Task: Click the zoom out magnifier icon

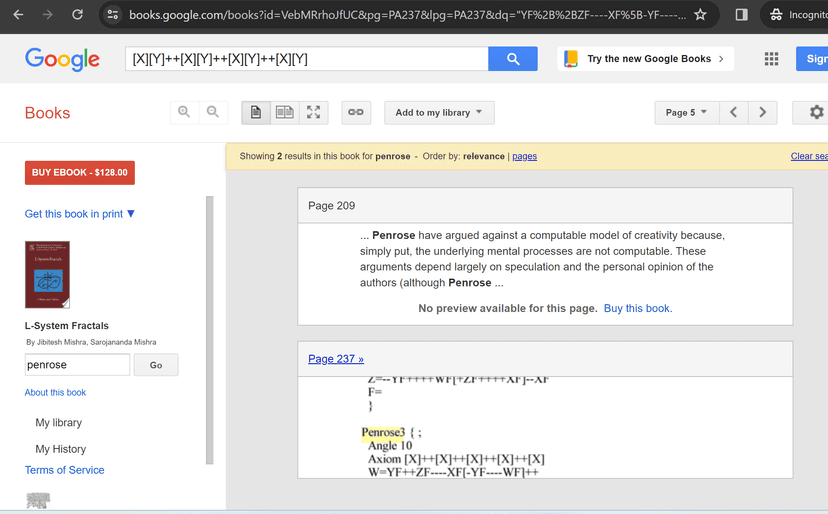Action: (x=213, y=113)
